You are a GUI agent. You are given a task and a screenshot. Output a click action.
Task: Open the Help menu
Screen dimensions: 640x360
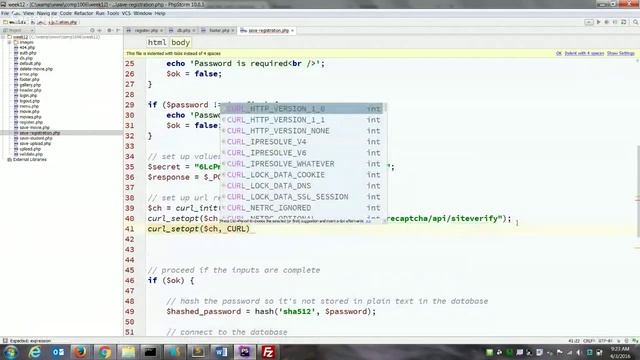tap(160, 13)
